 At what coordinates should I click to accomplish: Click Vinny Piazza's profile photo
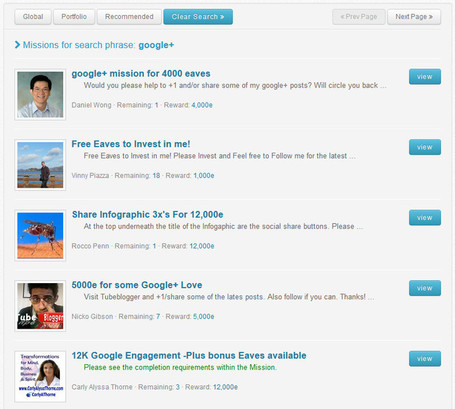[40, 165]
